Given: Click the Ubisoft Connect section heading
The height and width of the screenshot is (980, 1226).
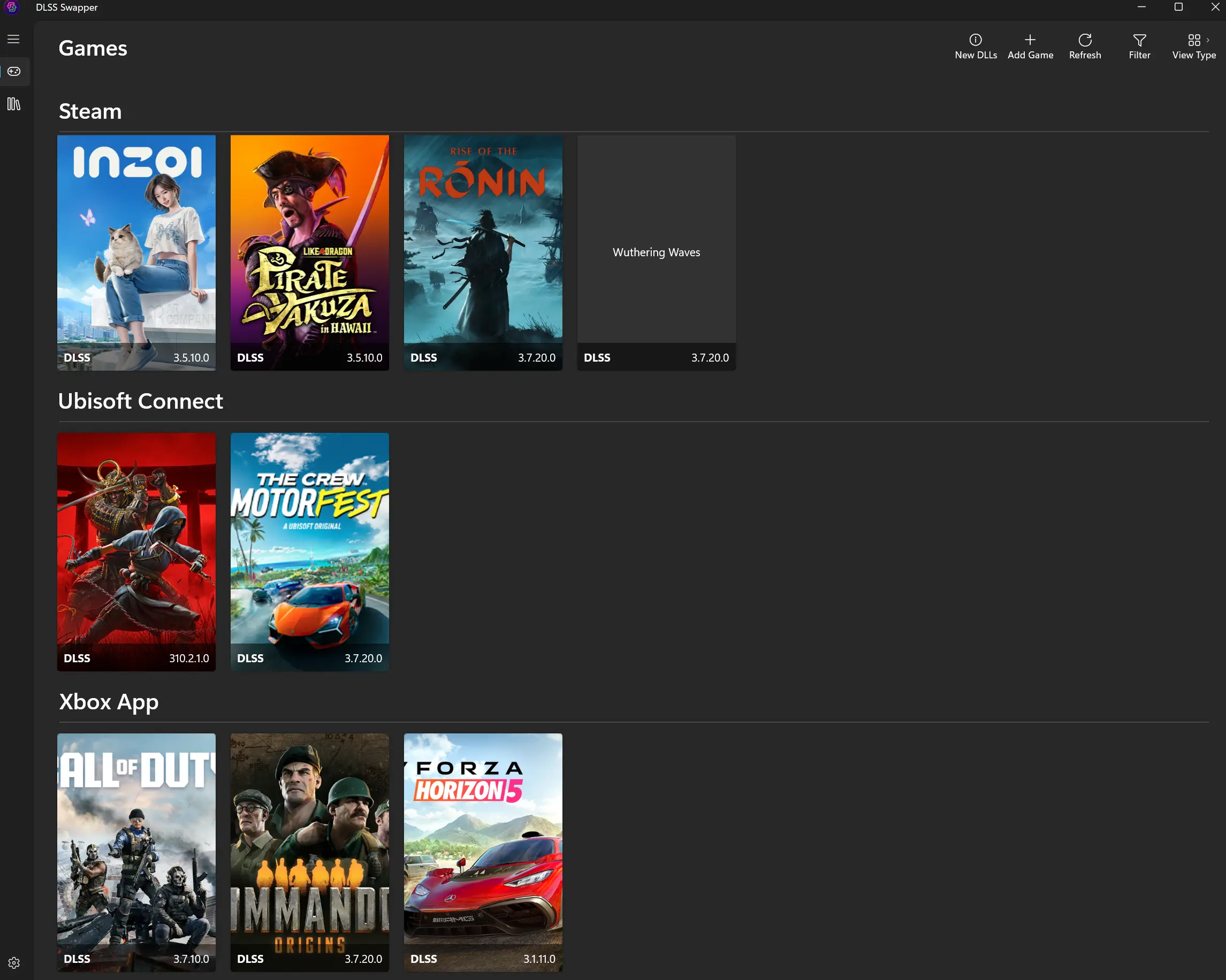Looking at the screenshot, I should [x=140, y=401].
